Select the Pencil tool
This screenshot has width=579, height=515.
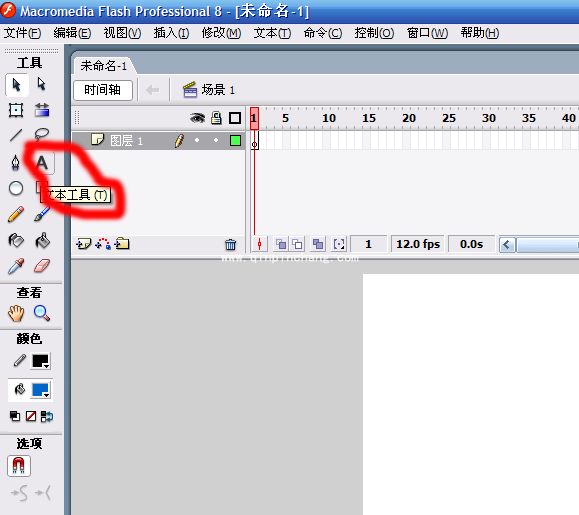16,214
